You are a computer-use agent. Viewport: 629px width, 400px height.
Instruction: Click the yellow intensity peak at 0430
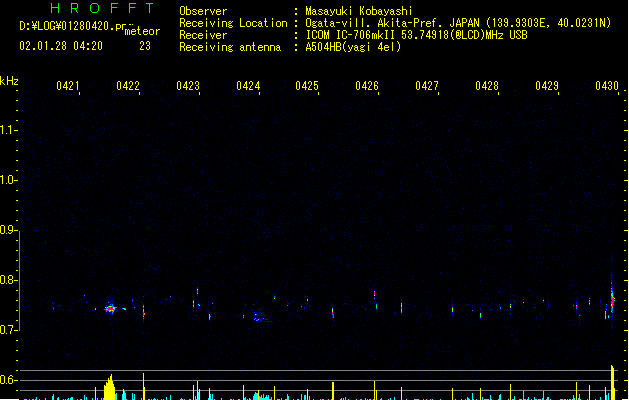(613, 382)
